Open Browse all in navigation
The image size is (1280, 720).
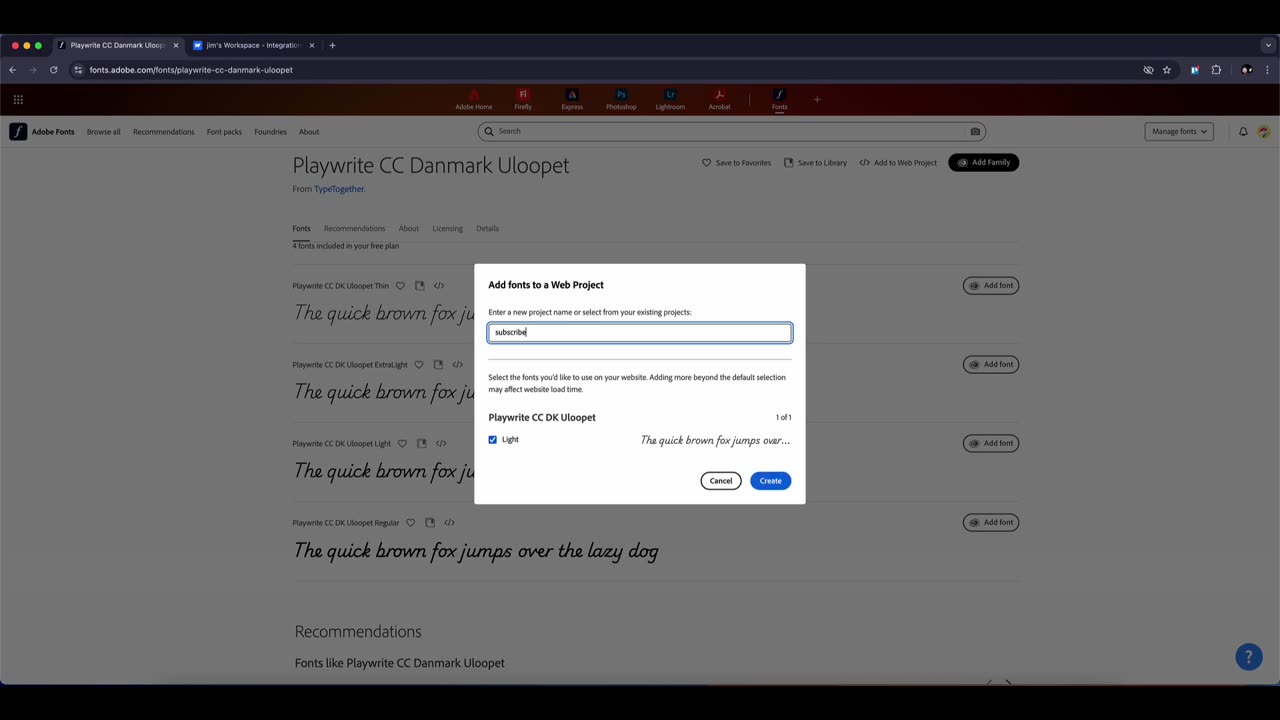[103, 132]
